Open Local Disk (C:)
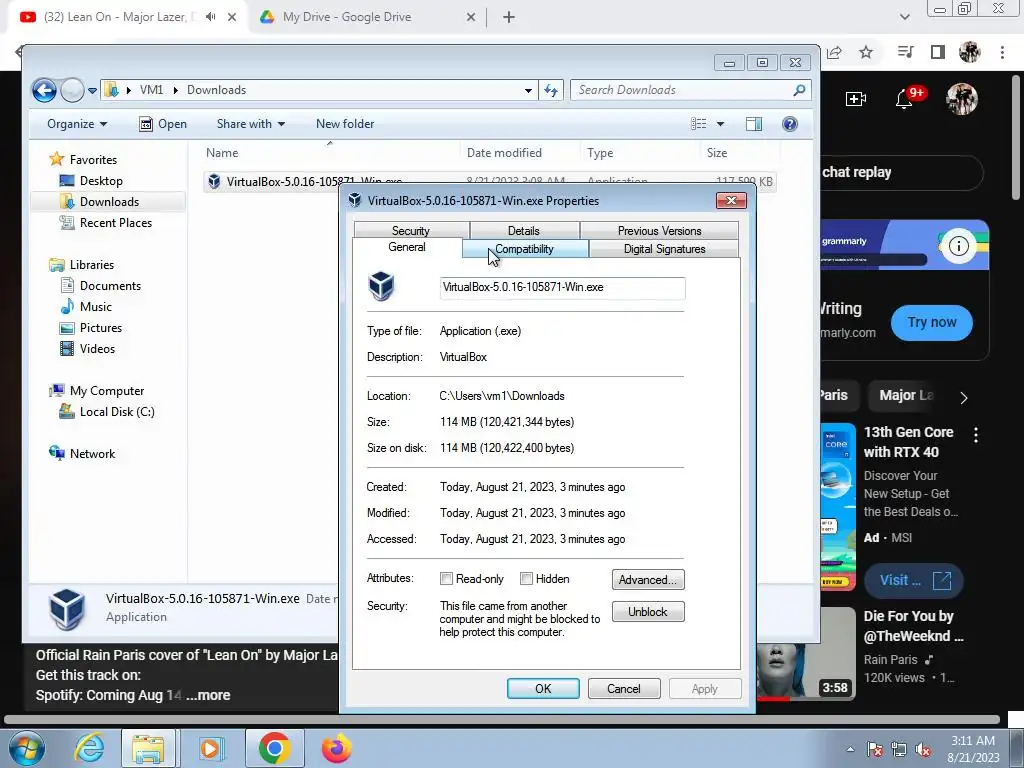Screen dimensions: 1024x768 coord(106,411)
